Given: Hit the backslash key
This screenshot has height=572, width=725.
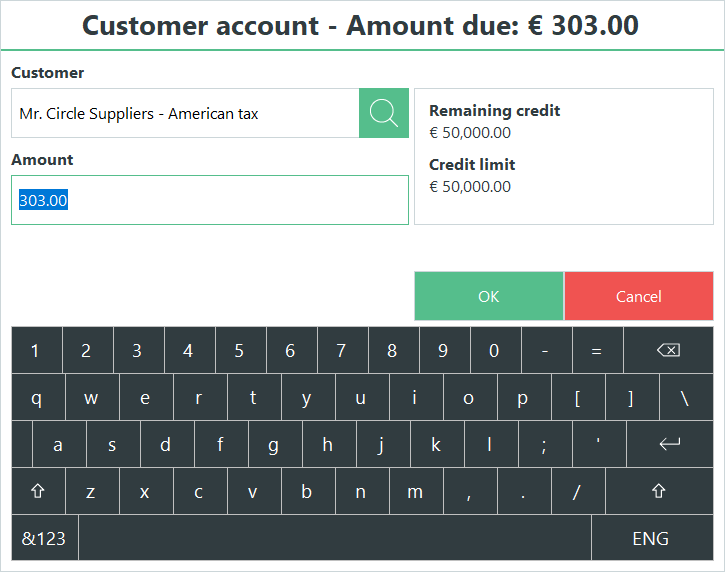Looking at the screenshot, I should tap(684, 398).
